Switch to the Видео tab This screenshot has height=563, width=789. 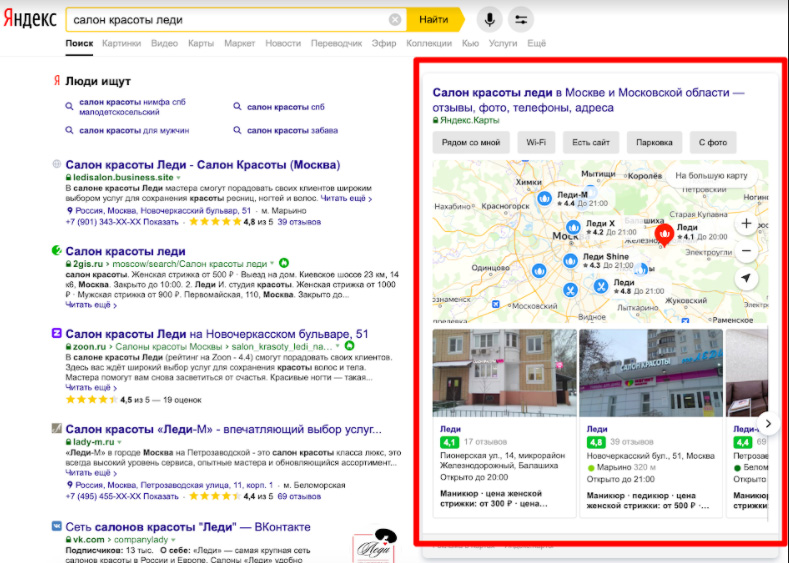click(165, 43)
